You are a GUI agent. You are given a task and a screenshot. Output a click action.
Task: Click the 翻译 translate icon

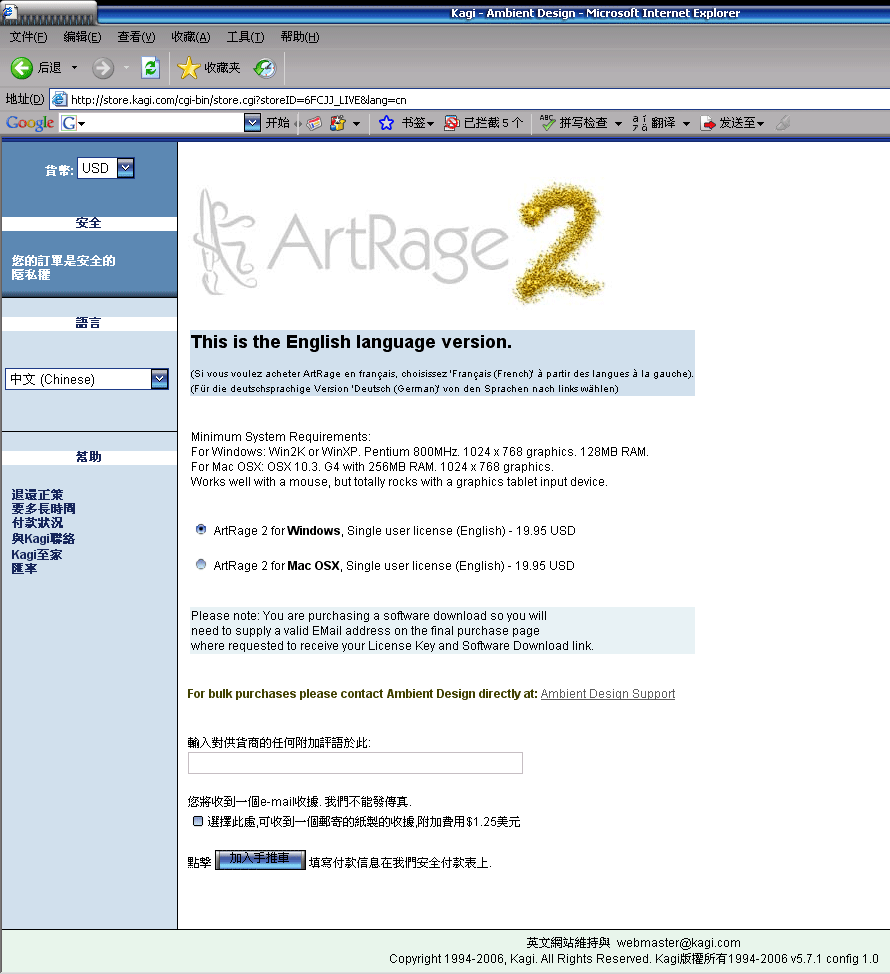[x=640, y=123]
